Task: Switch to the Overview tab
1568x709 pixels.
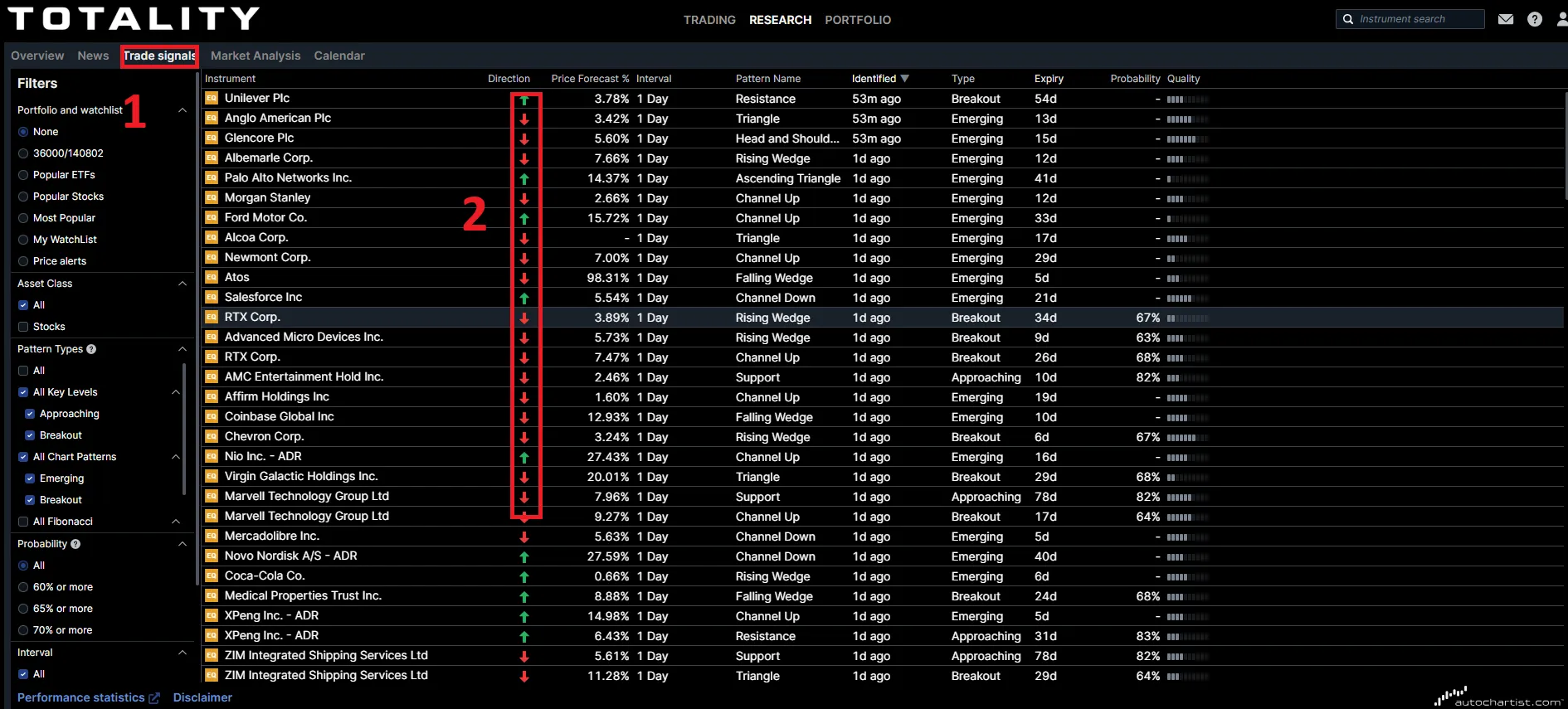Action: click(x=37, y=56)
